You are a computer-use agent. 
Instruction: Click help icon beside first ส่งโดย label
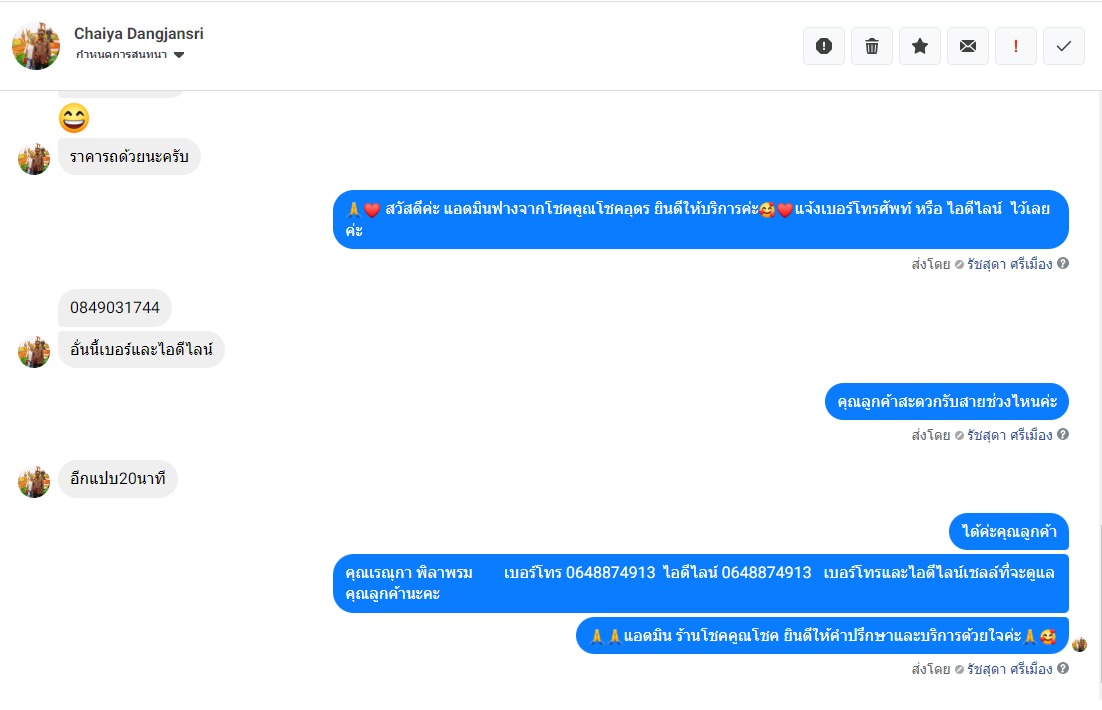(x=1063, y=264)
